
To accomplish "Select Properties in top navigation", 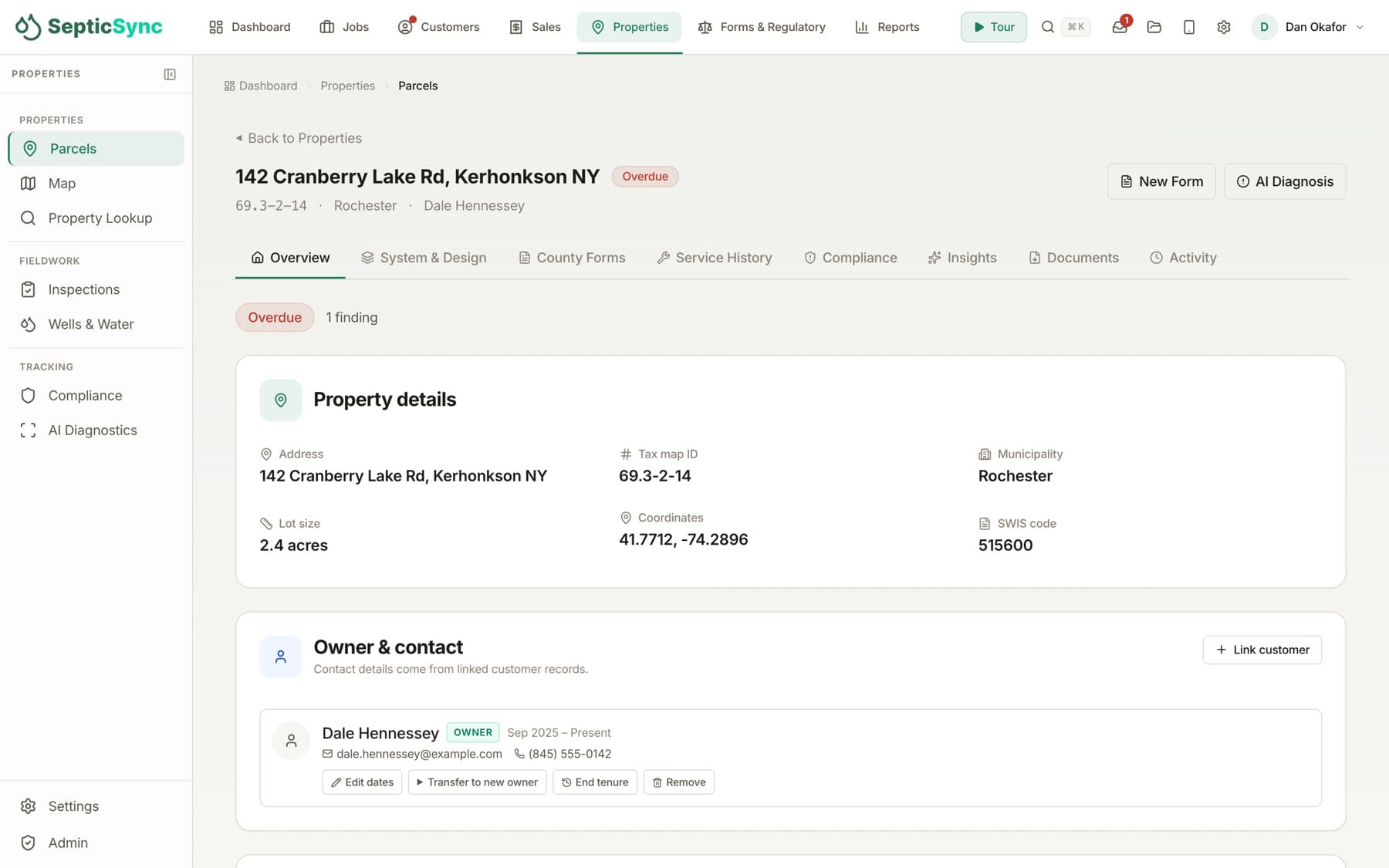I will pyautogui.click(x=630, y=27).
